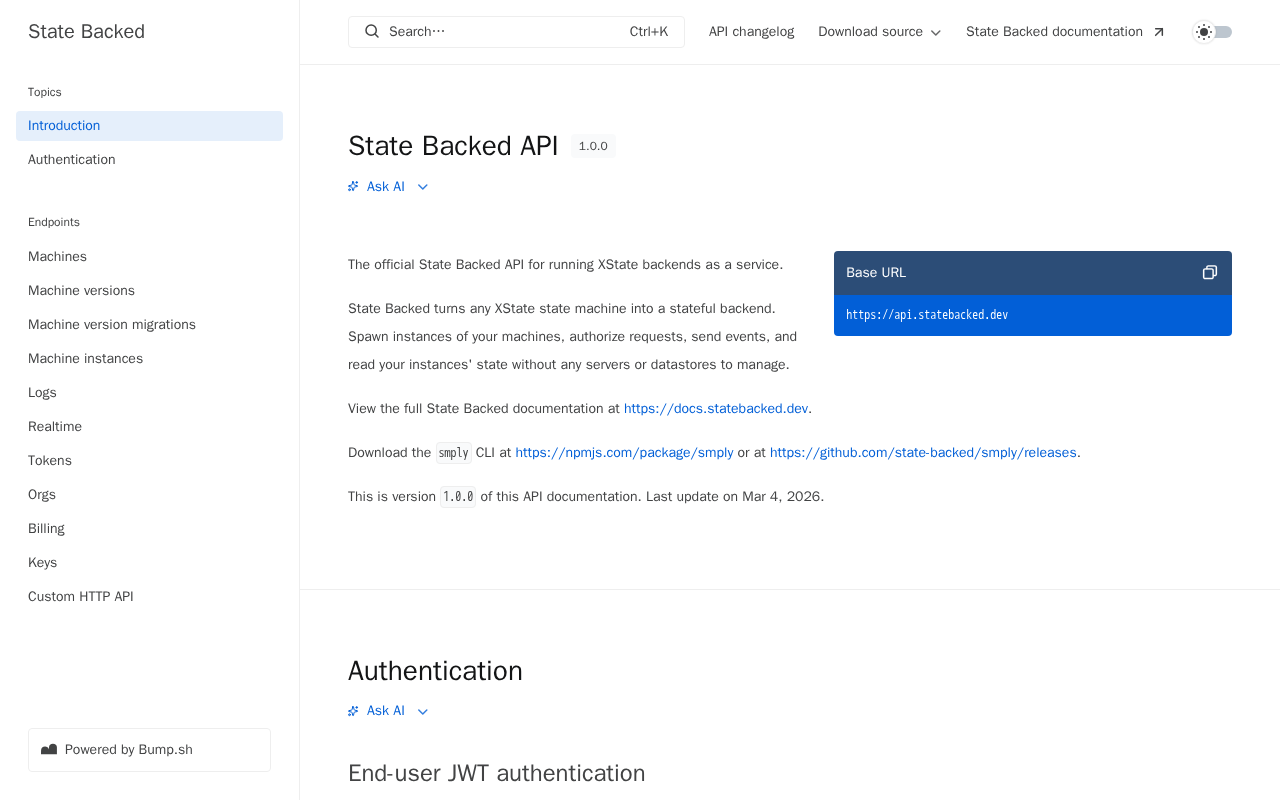Copy the Base URL with copy icon

[1209, 273]
